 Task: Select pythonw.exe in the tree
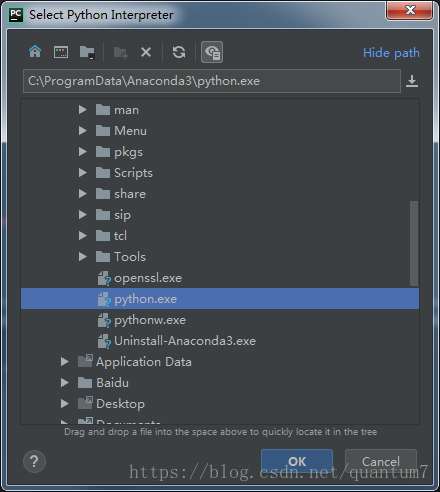[x=150, y=320]
